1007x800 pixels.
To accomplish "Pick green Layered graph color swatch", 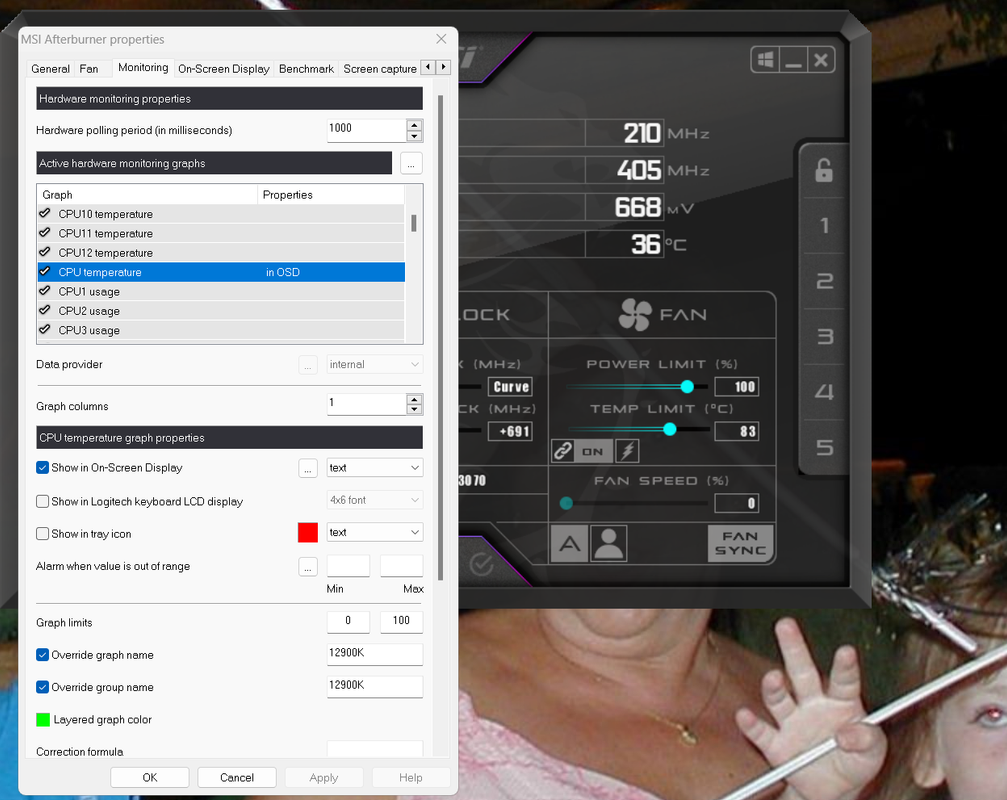I will pyautogui.click(x=43, y=720).
